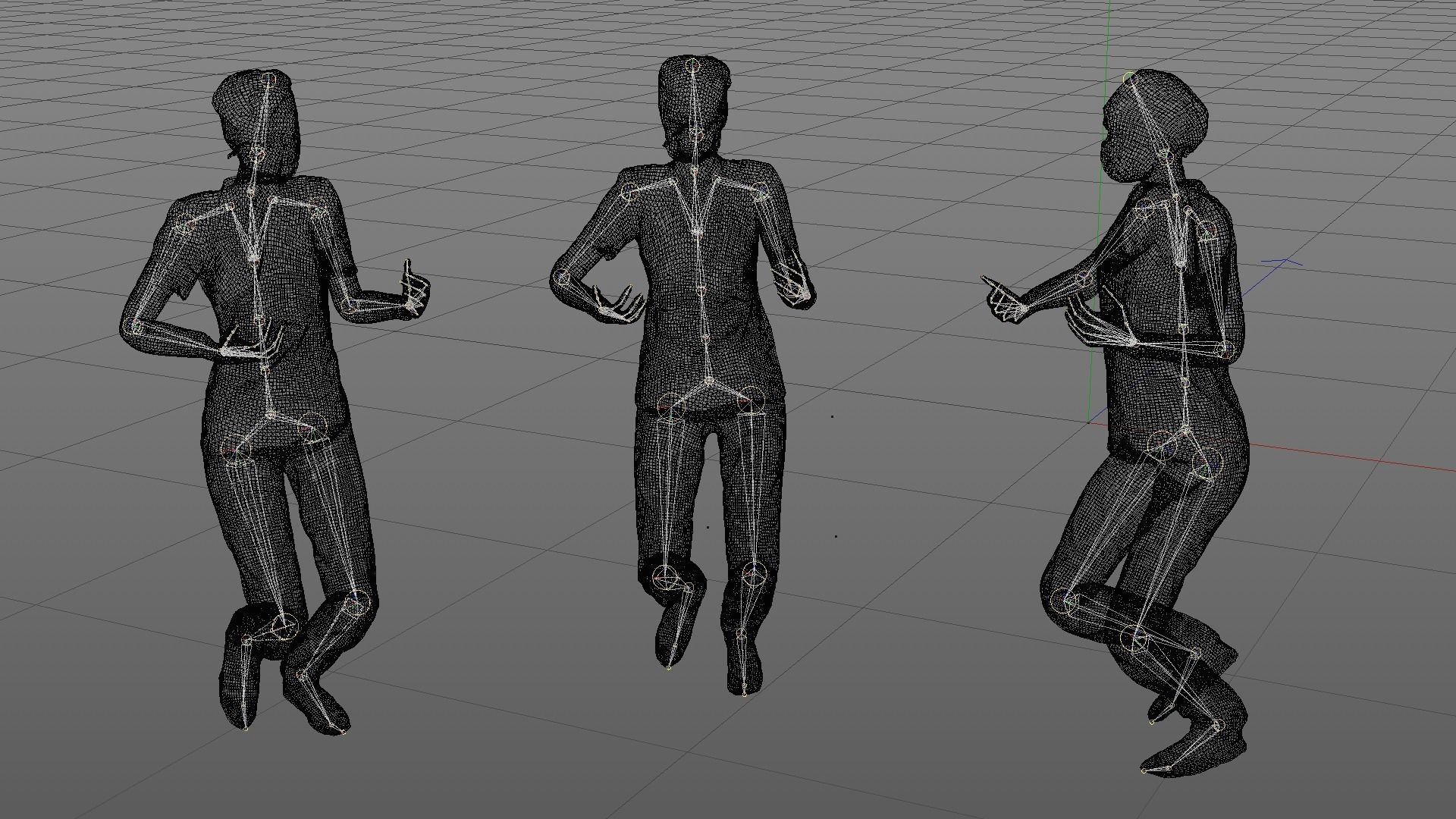Select the hand resting on the left figure's lower back
This screenshot has height=819, width=1456.
pos(253,346)
